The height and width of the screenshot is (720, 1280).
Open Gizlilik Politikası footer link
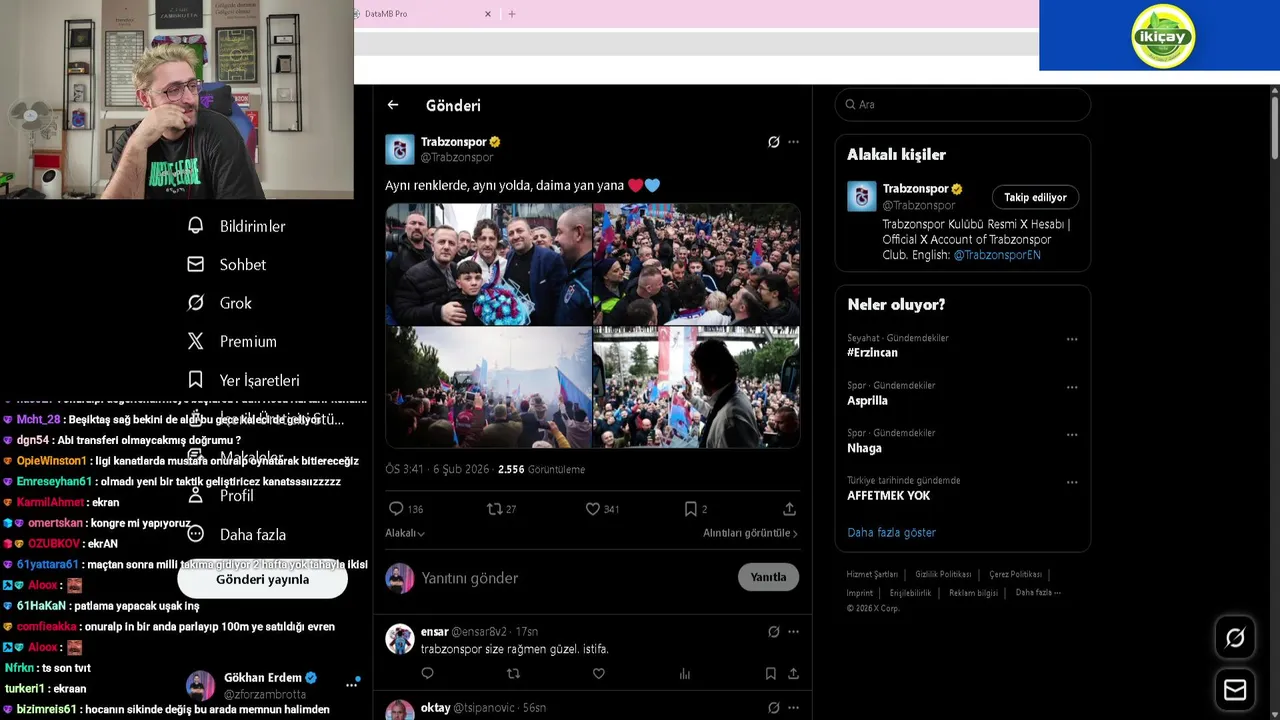pyautogui.click(x=943, y=575)
